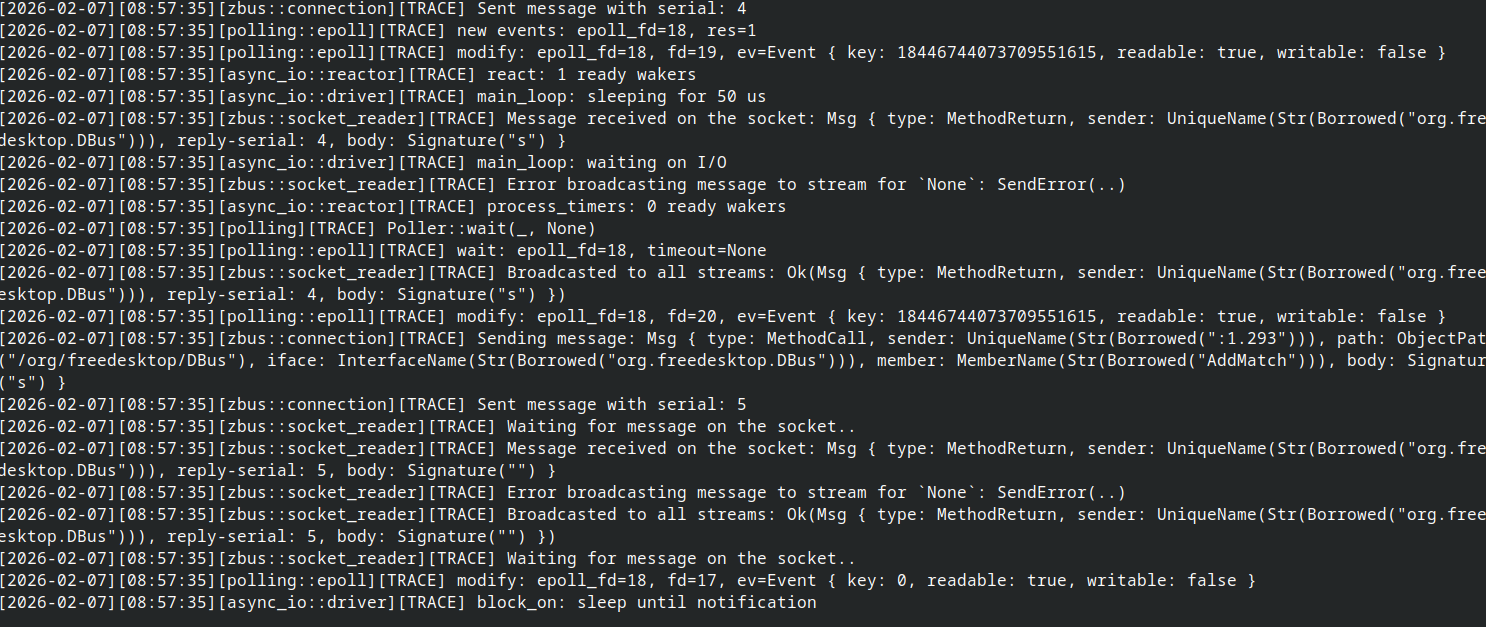Screen dimensions: 1486x627
Task: Click 'process_timers: 0 ready wakers' line
Action: 636,206
